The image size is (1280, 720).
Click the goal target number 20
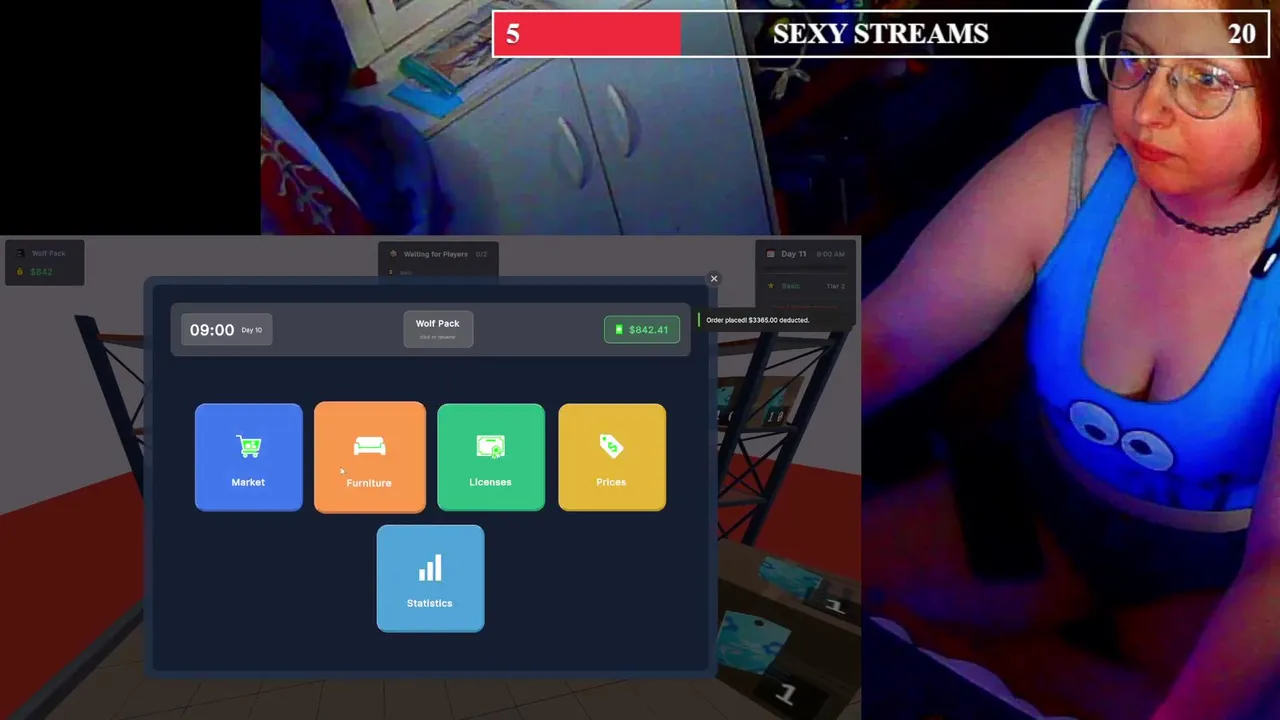(1241, 34)
